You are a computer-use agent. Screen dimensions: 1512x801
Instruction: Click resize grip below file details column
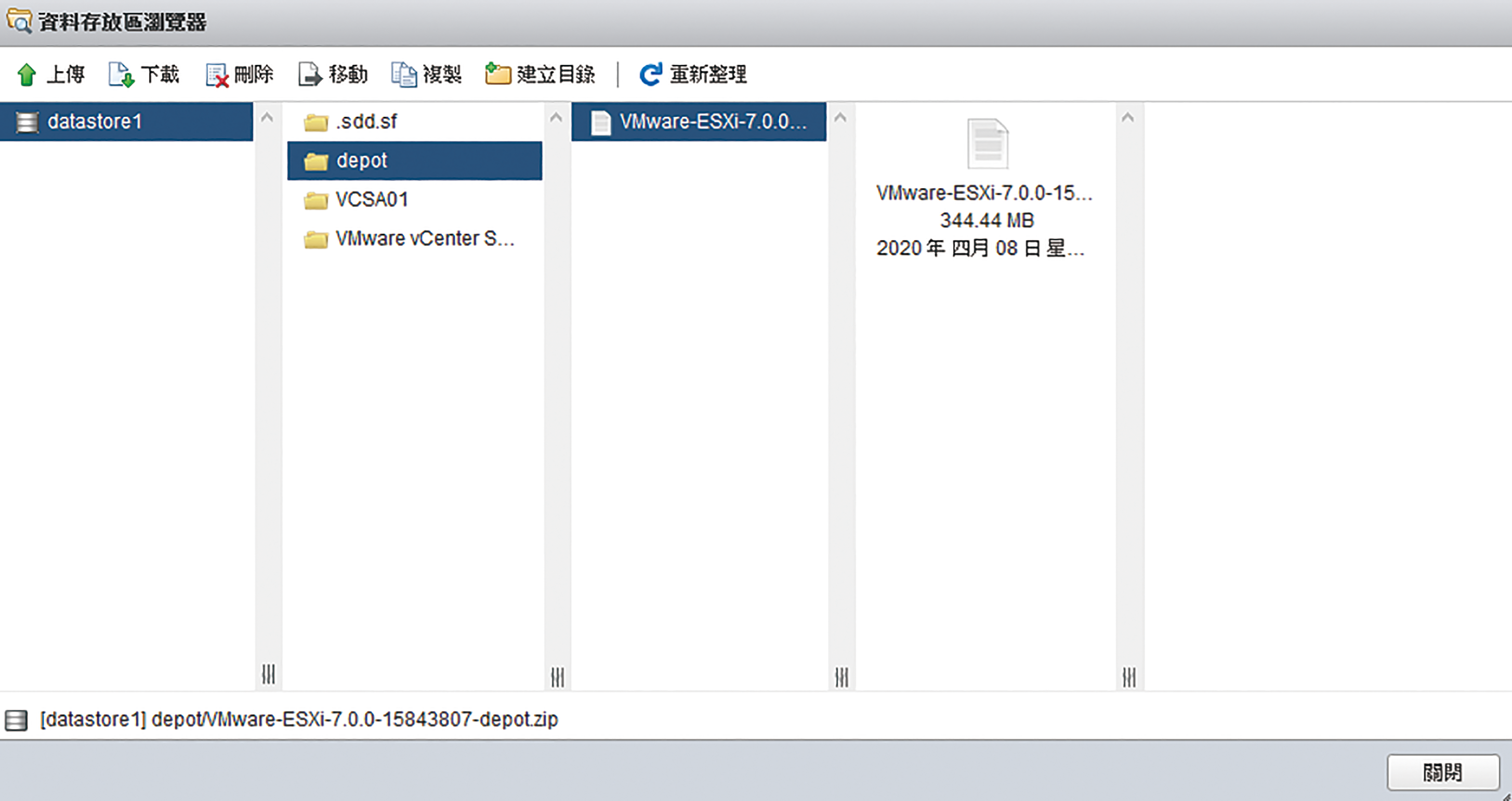1129,677
